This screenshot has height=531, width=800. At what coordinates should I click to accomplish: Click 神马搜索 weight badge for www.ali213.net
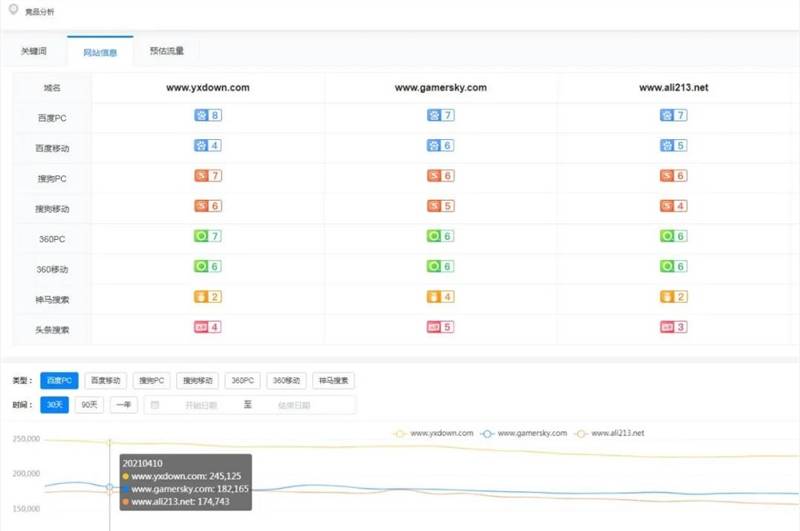(673, 296)
